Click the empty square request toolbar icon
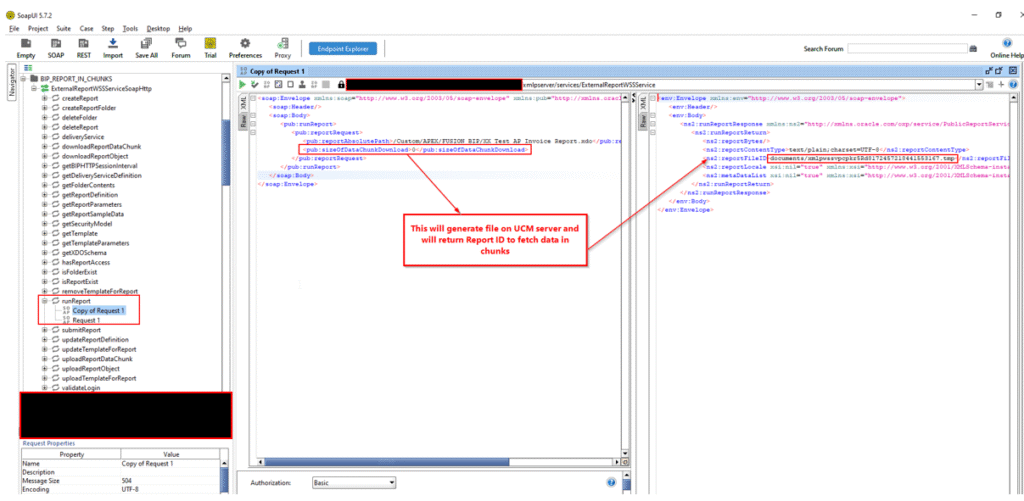Viewport: 1024px width, 501px height. 290,84
